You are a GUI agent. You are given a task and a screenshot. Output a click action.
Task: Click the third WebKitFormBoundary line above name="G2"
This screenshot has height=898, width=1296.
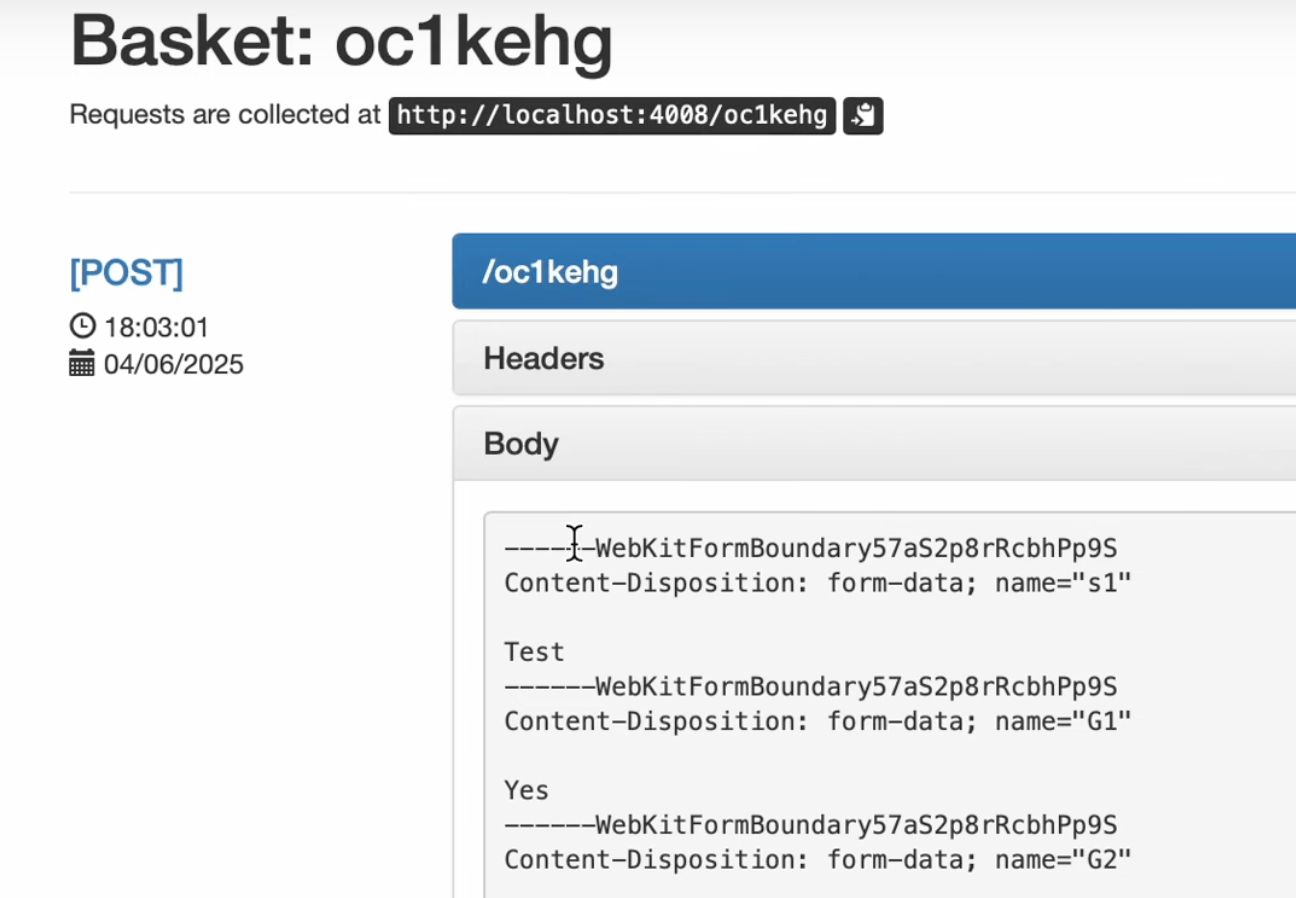coord(810,825)
